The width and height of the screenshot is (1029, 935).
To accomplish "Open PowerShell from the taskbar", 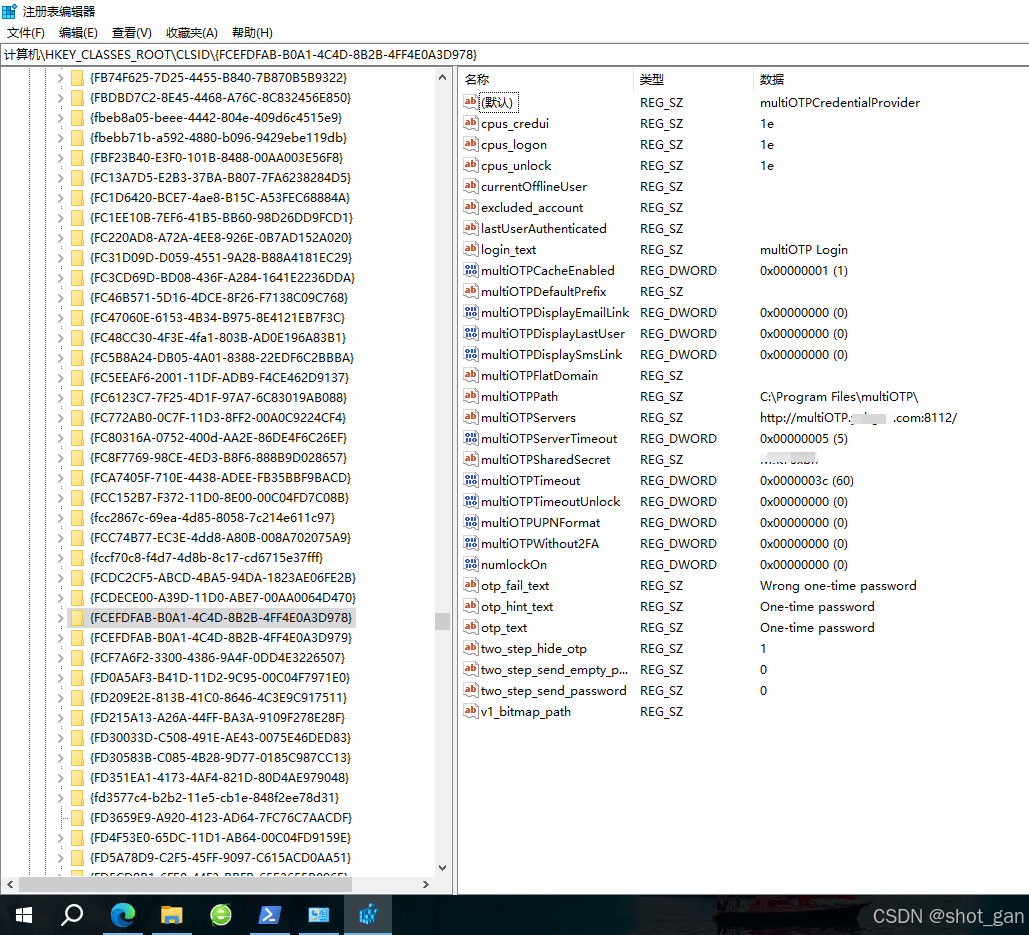I will [270, 915].
